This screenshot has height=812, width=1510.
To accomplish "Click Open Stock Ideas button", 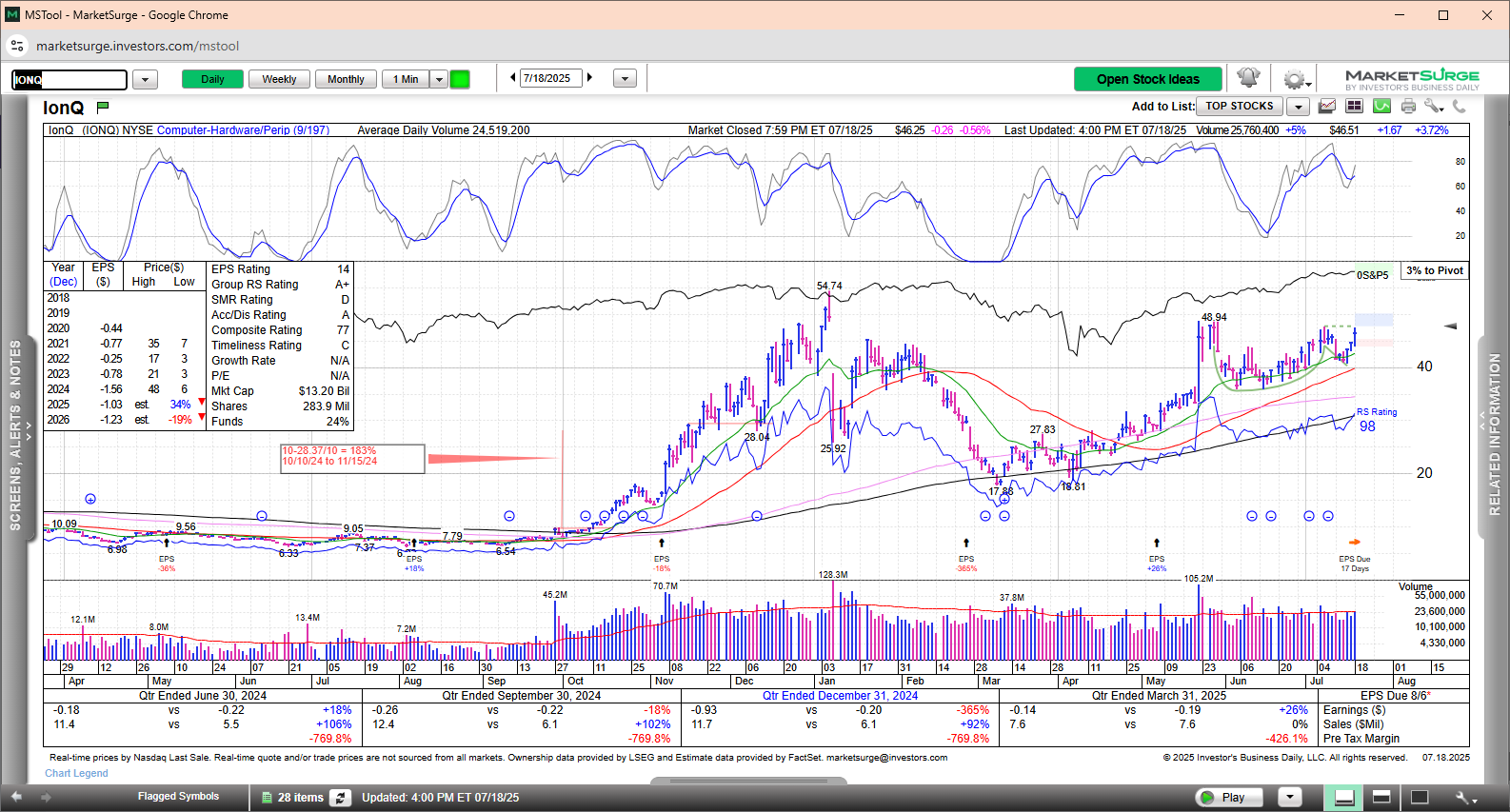I will 1148,79.
